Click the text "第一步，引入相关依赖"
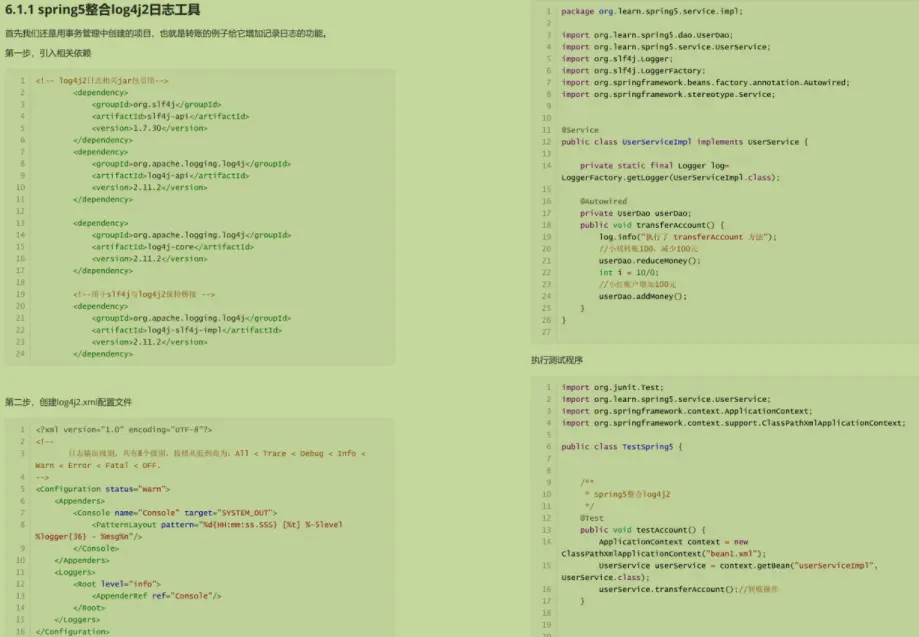Image resolution: width=919 pixels, height=637 pixels. click(48, 53)
